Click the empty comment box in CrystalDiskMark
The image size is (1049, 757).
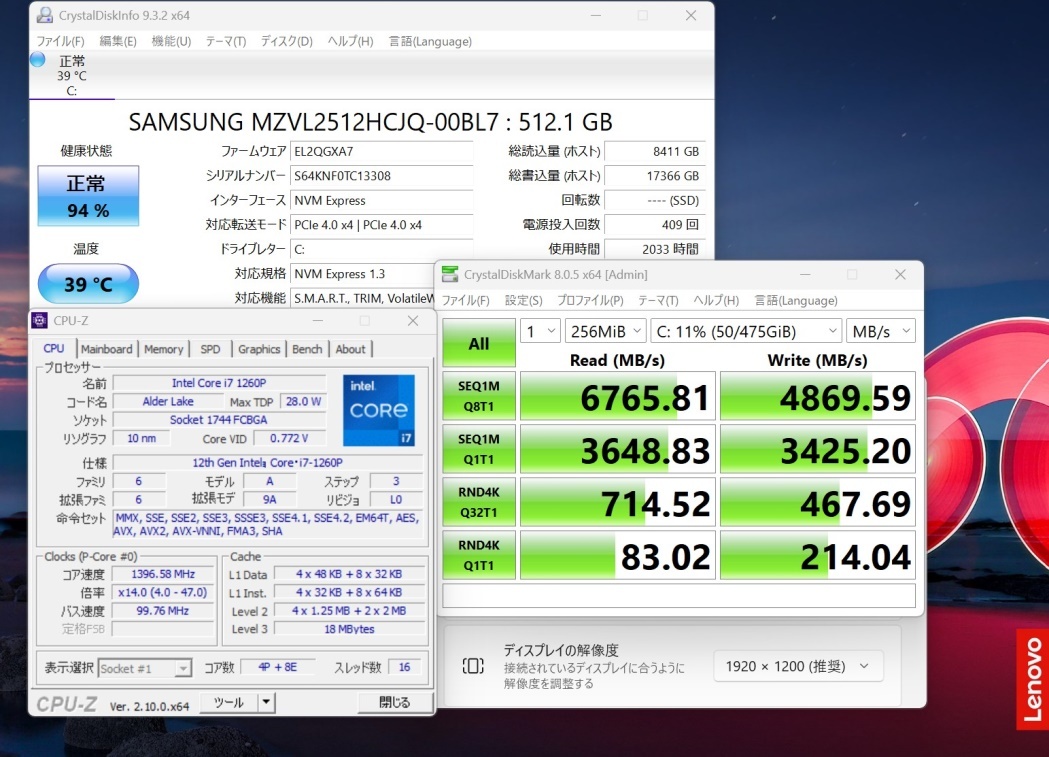[679, 595]
